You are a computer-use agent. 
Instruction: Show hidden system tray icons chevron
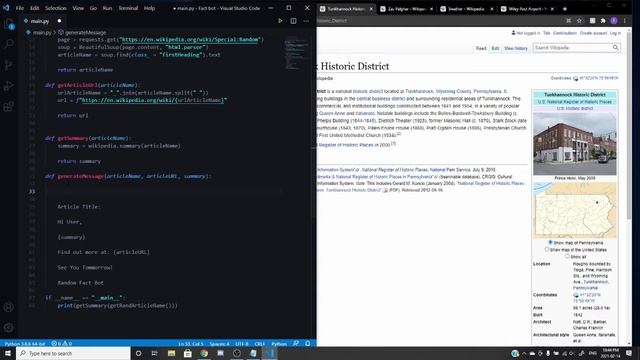point(524,353)
